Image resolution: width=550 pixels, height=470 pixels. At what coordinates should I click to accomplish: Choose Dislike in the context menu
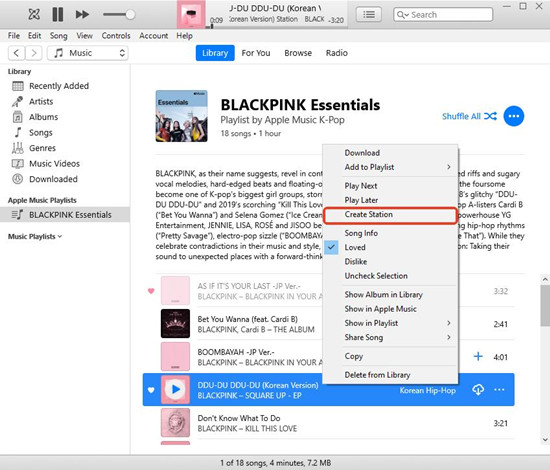tap(390, 262)
